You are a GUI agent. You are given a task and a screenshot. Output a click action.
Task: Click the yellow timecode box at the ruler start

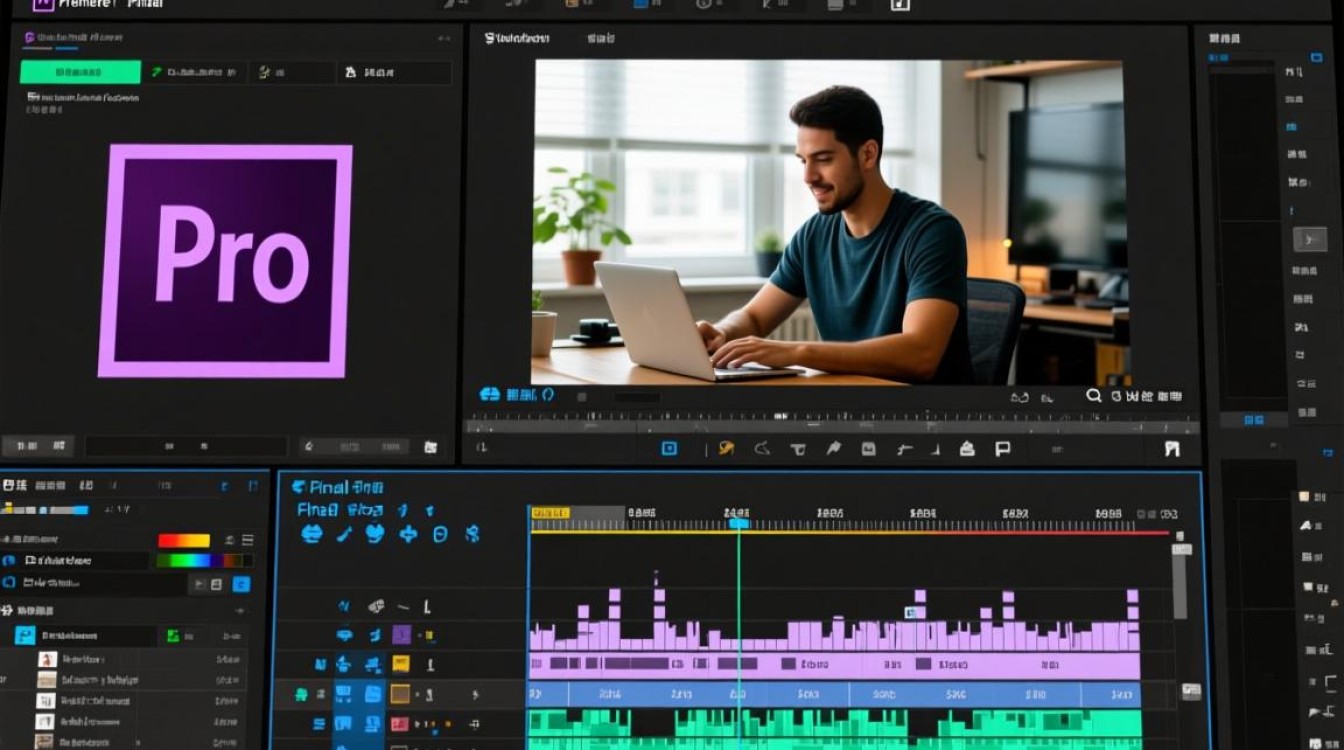tap(550, 513)
